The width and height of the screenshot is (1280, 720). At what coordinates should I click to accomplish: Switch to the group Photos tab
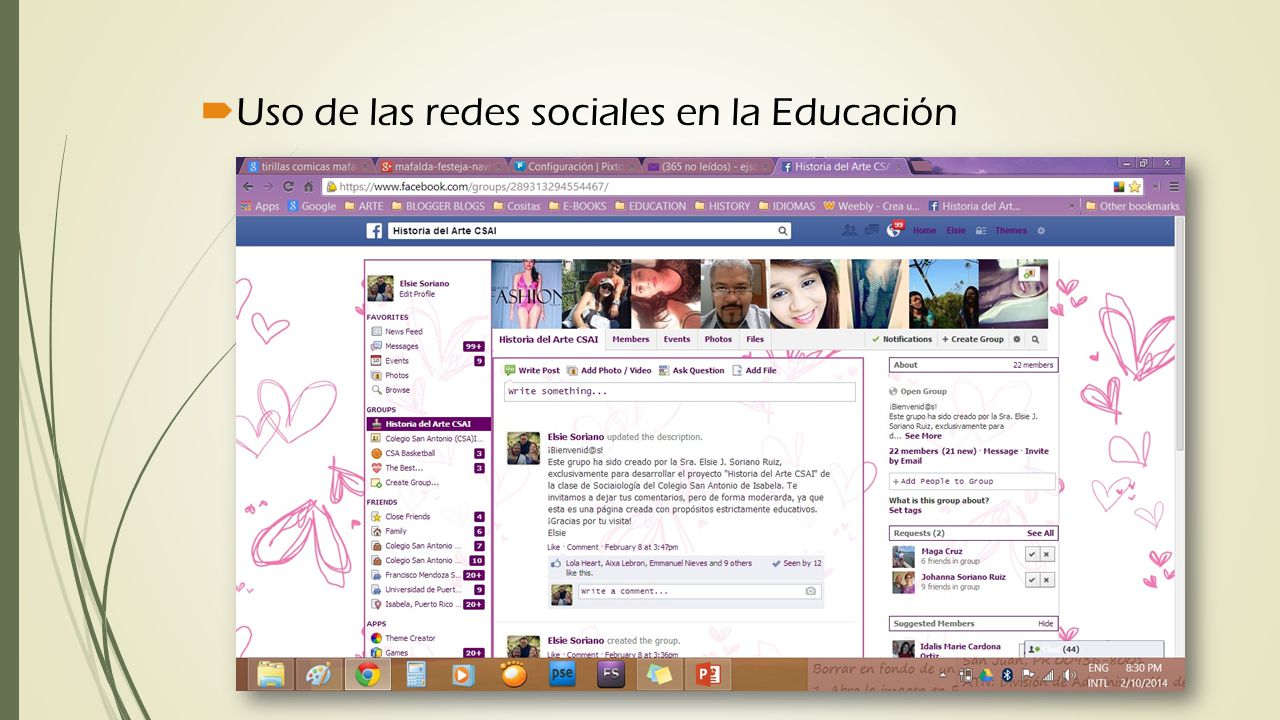pos(718,339)
